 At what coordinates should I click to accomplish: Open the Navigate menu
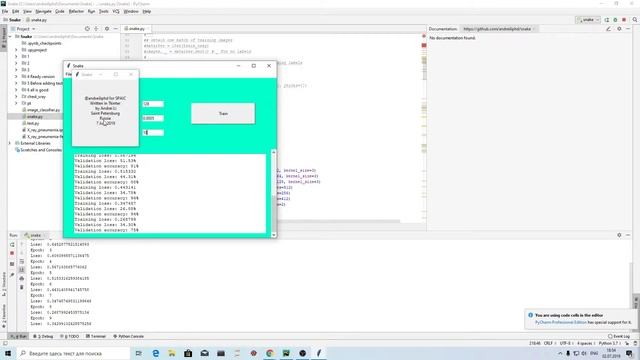[43, 11]
